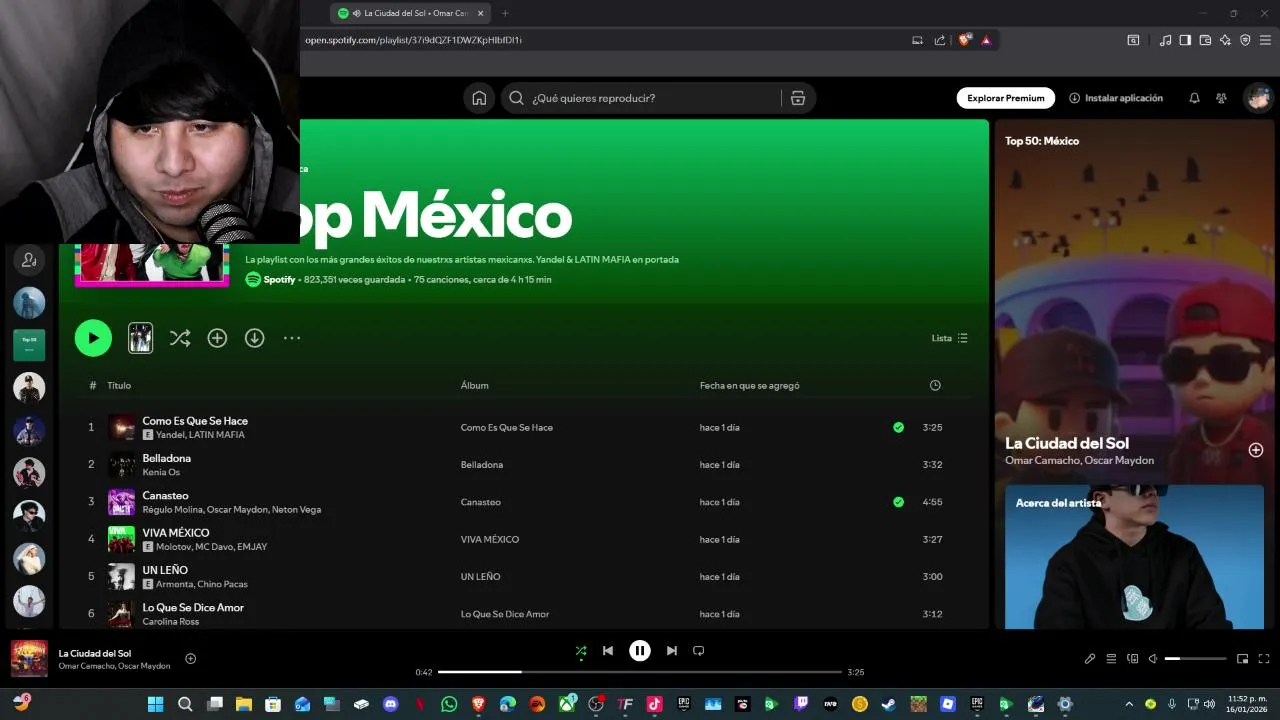This screenshot has height=720, width=1280.
Task: Toggle saved checkmark for Canasteo
Action: [x=898, y=502]
